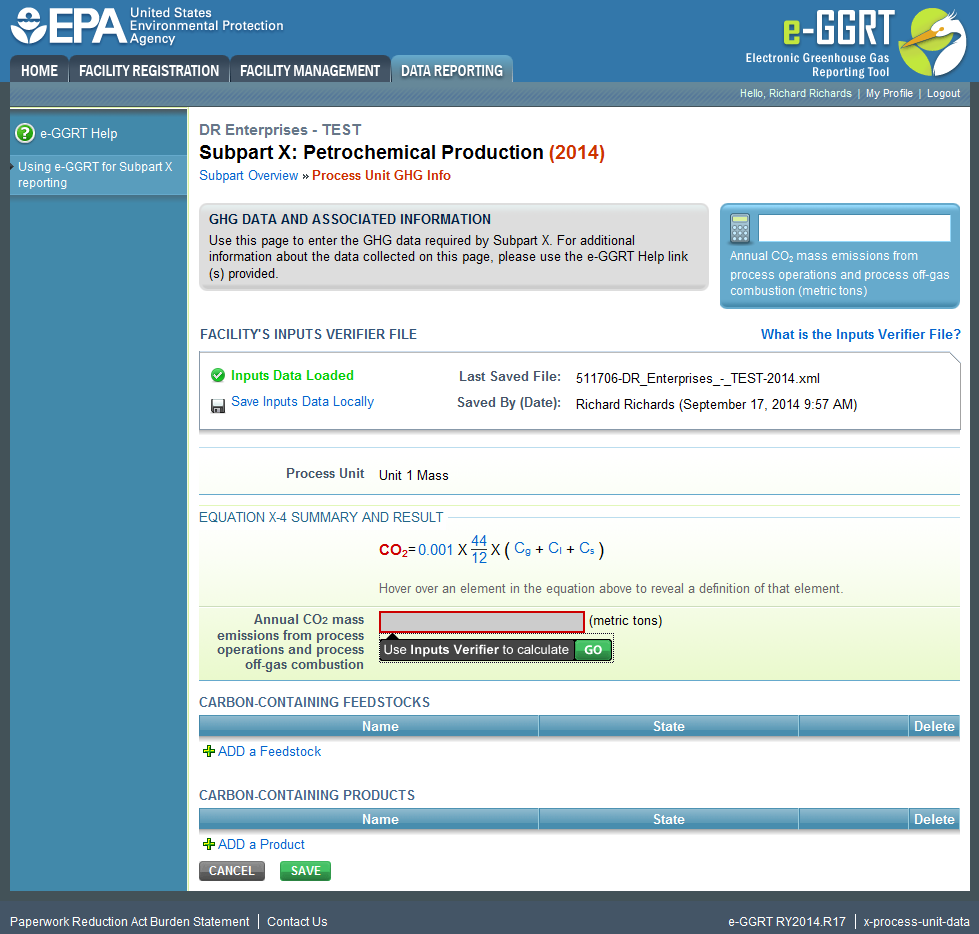Image resolution: width=979 pixels, height=934 pixels.
Task: Click the 44 numerator in equation
Action: [479, 541]
